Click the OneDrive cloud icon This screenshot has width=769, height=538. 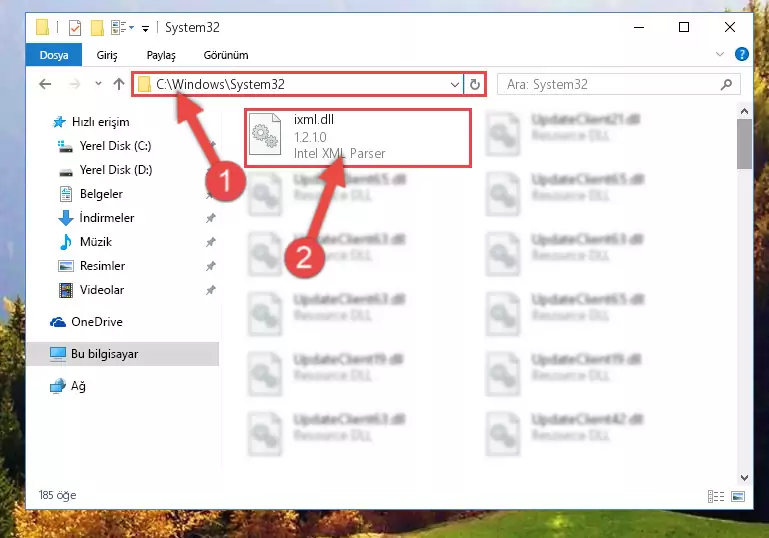point(58,322)
